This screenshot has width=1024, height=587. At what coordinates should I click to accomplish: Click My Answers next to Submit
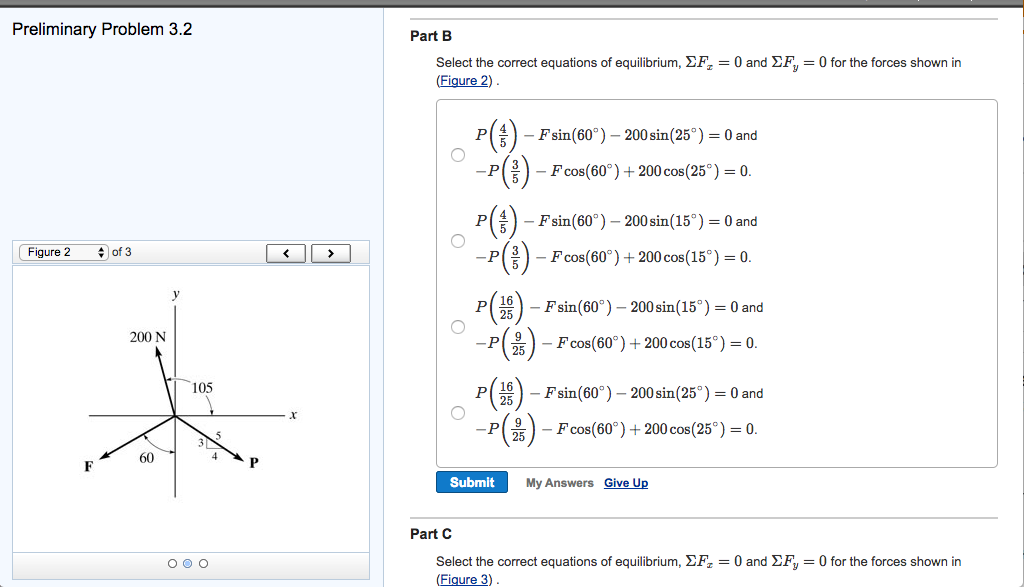[560, 482]
